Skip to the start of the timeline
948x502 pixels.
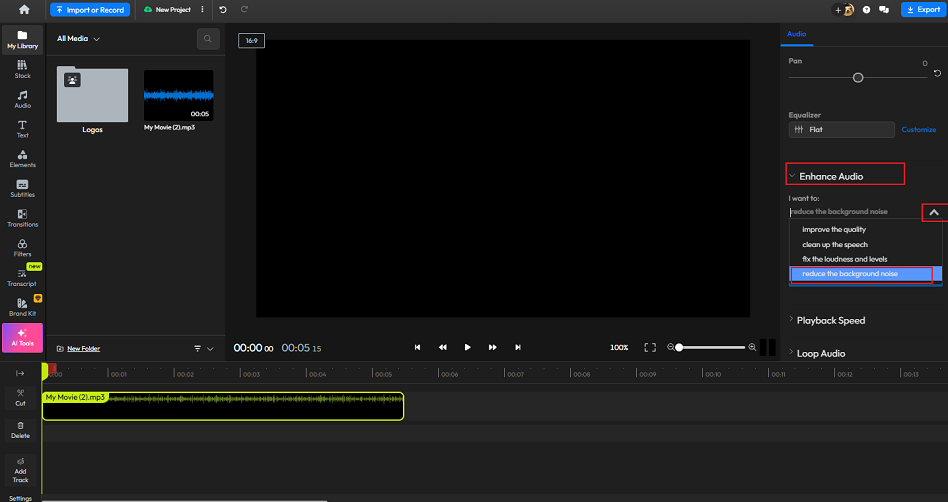(417, 347)
